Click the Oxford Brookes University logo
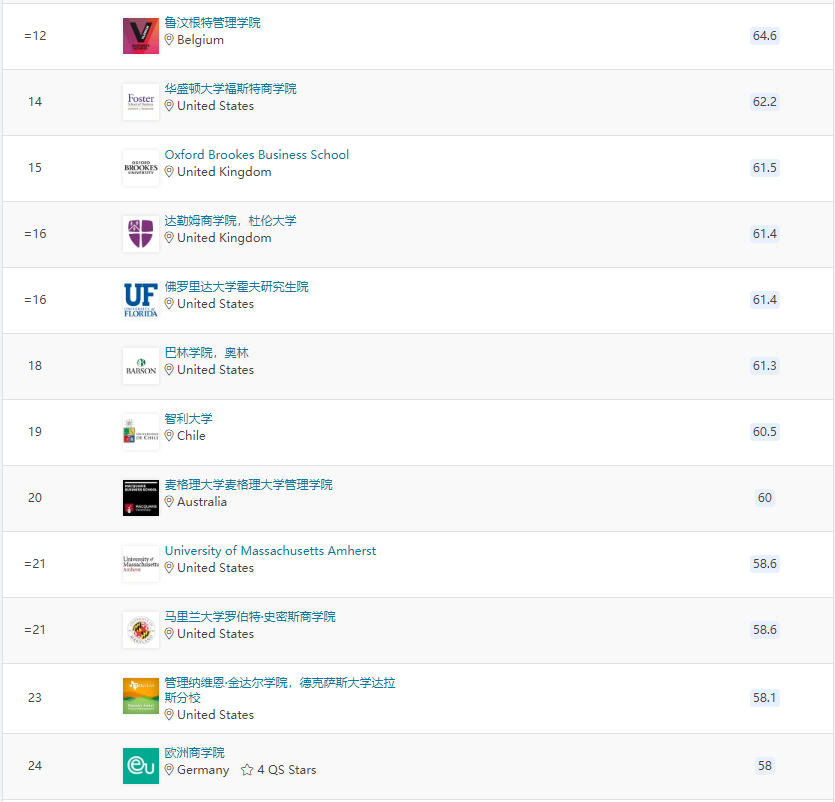 [x=141, y=168]
